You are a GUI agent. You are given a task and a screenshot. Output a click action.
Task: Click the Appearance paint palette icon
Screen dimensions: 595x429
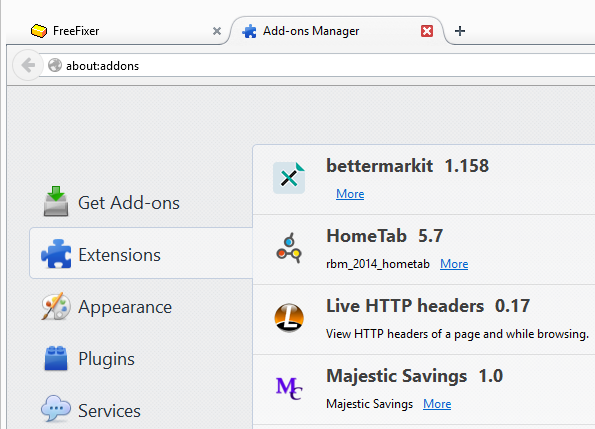[56, 306]
